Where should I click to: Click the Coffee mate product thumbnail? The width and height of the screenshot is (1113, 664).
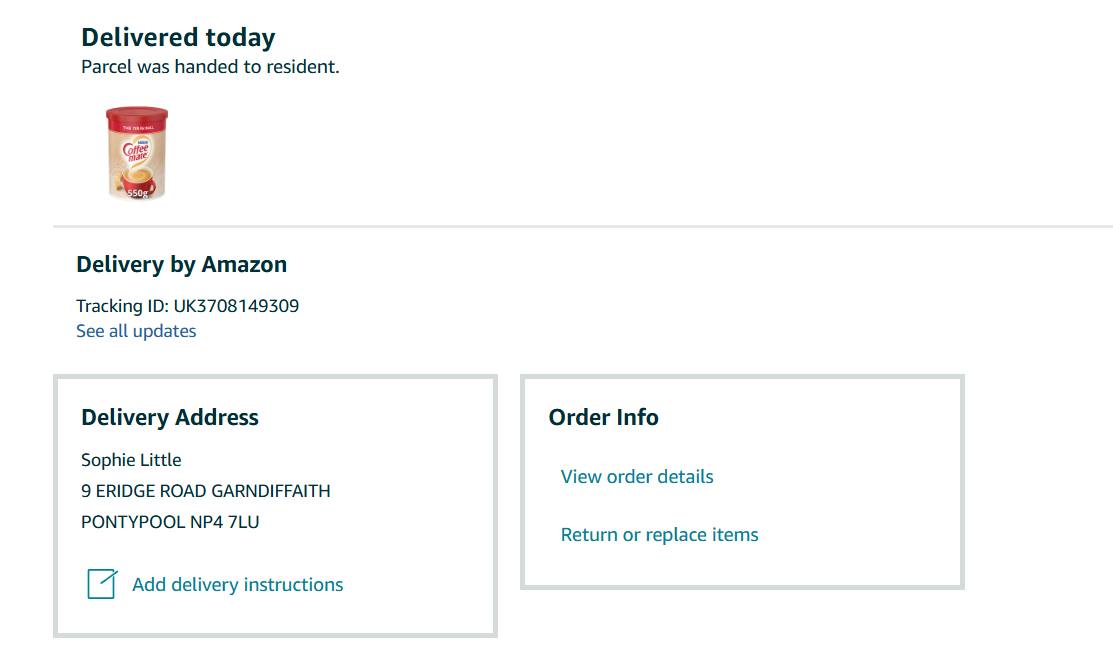pyautogui.click(x=137, y=153)
